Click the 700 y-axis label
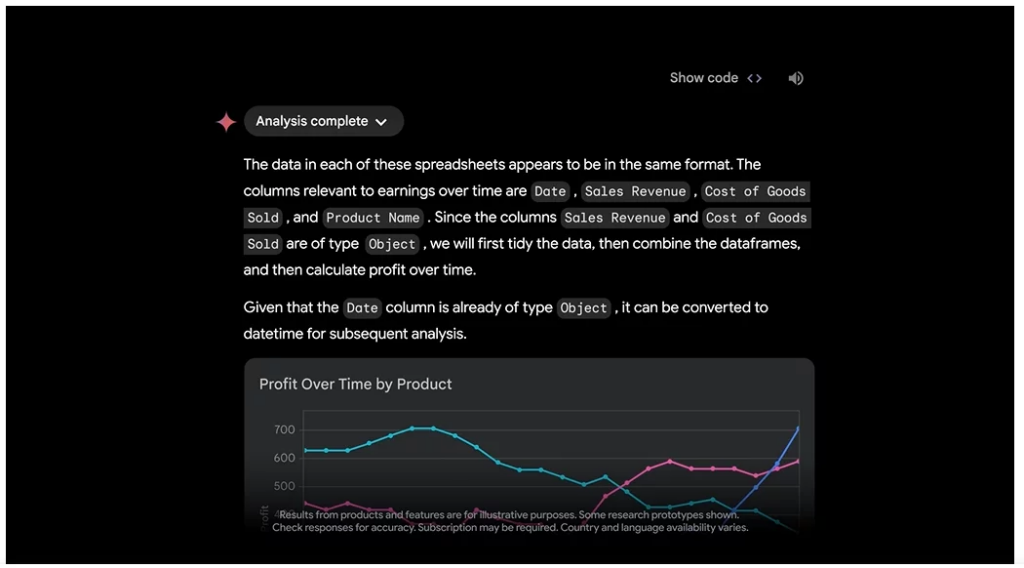The width and height of the screenshot is (1024, 568). tap(284, 430)
